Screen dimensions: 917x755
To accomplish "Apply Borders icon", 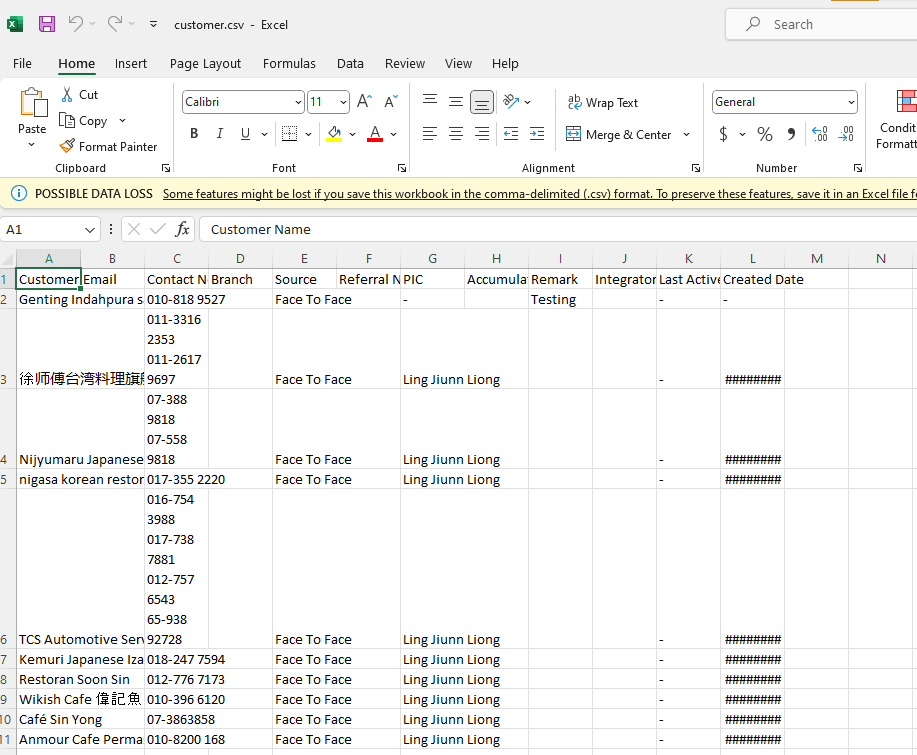I will [x=289, y=134].
